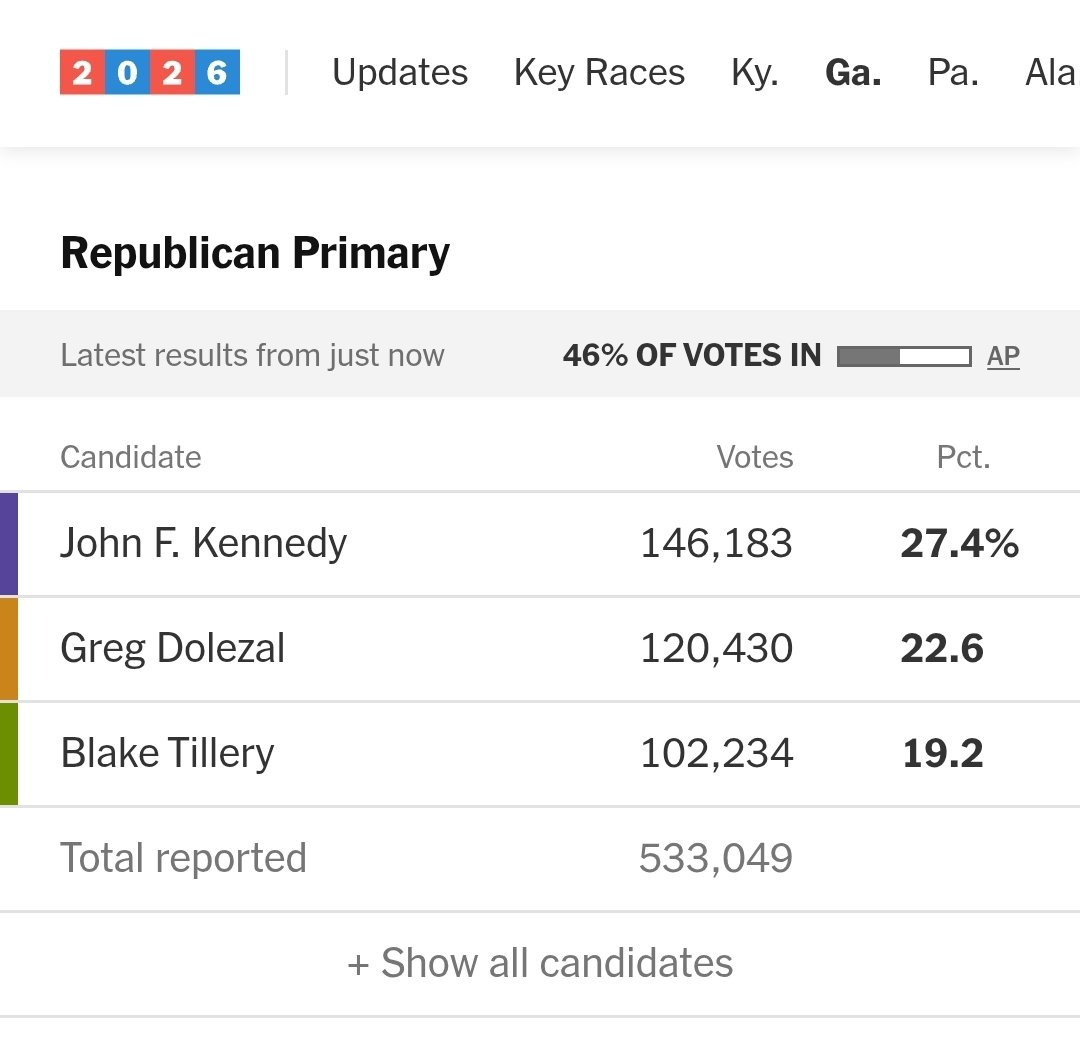Click the Pct. column header
Screen dimensions: 1080x1053
[x=963, y=457]
